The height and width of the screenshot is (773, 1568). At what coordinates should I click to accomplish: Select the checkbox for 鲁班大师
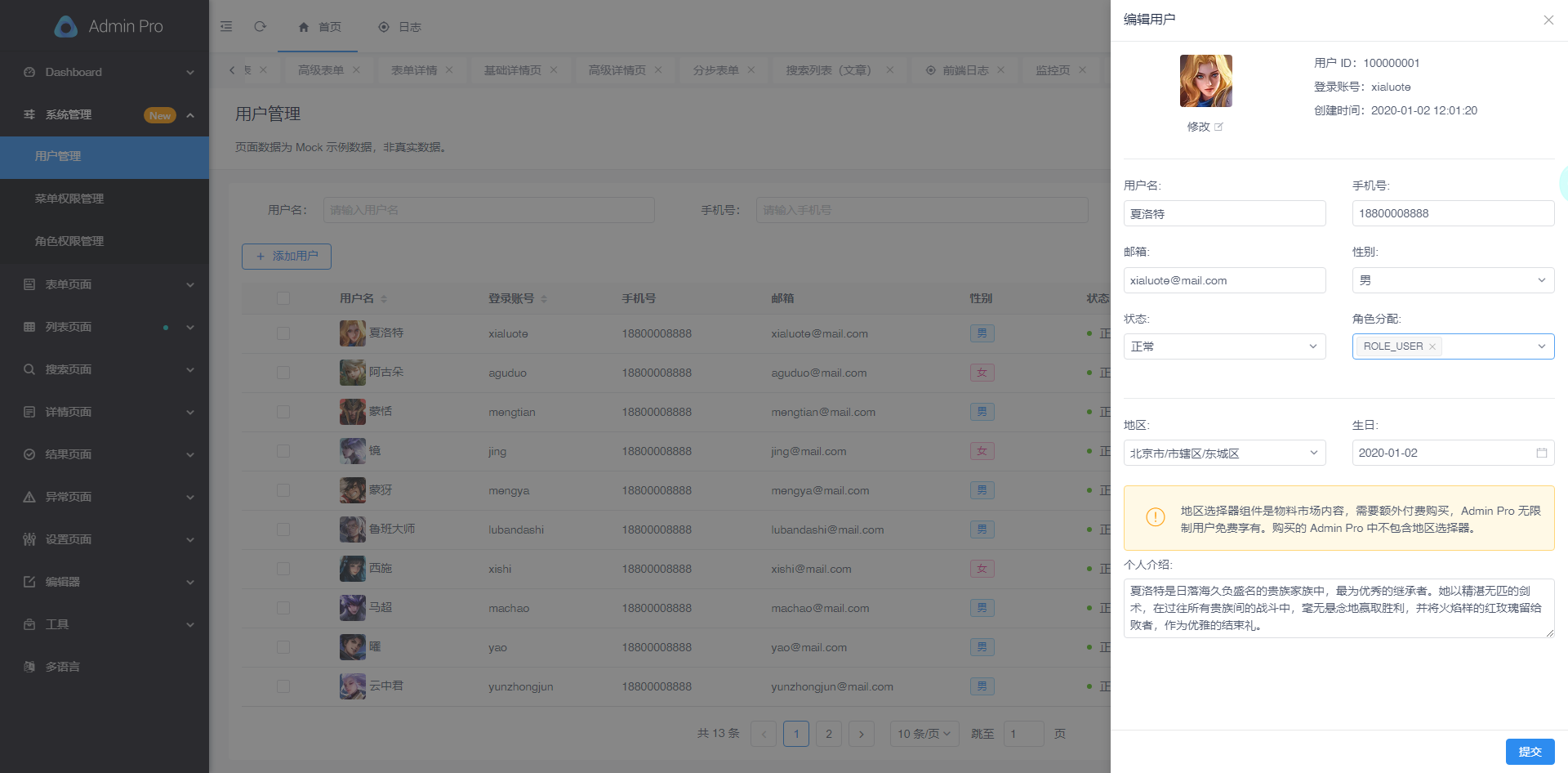click(x=283, y=529)
